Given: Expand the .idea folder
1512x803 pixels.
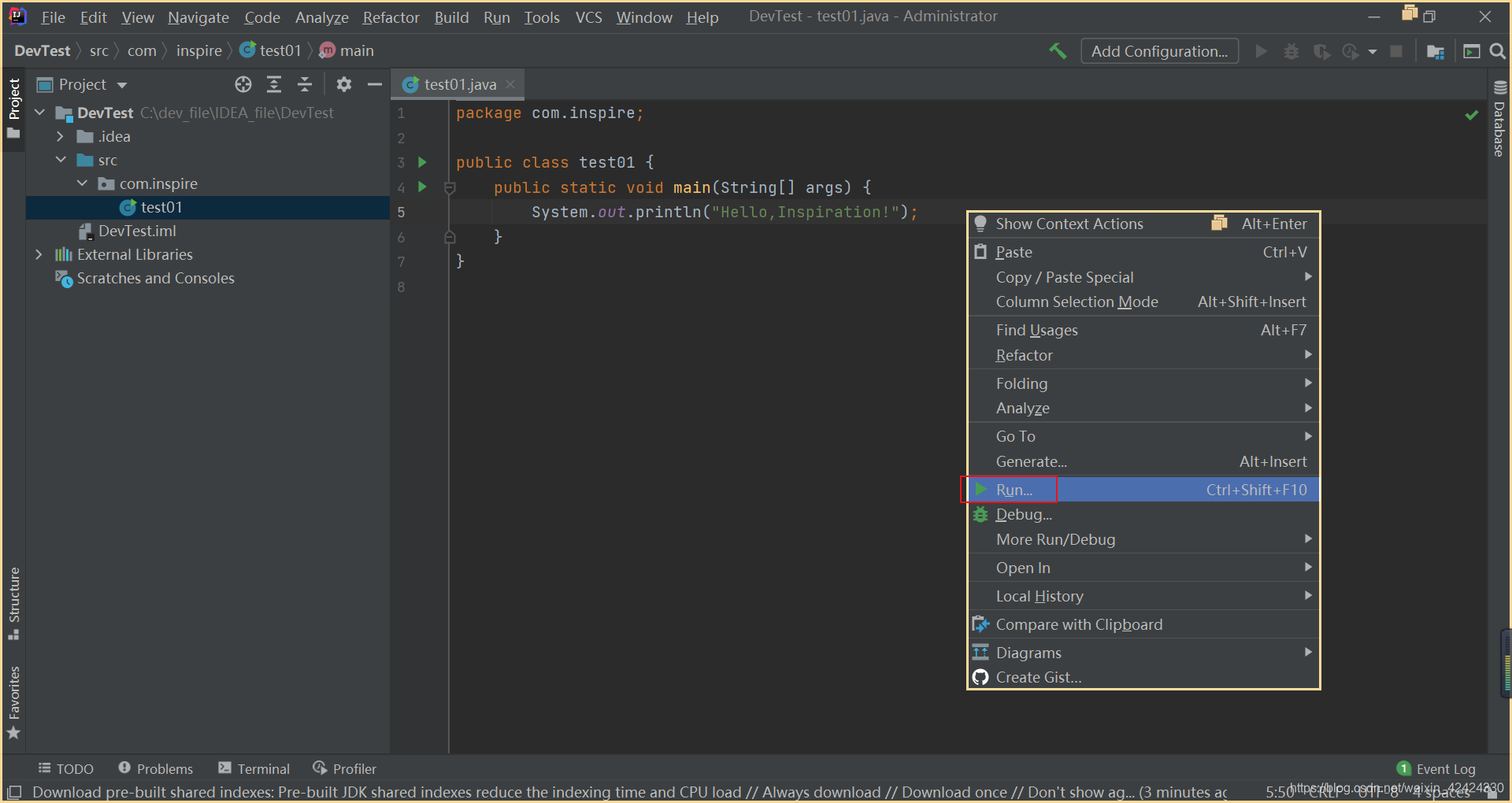Looking at the screenshot, I should tap(61, 136).
